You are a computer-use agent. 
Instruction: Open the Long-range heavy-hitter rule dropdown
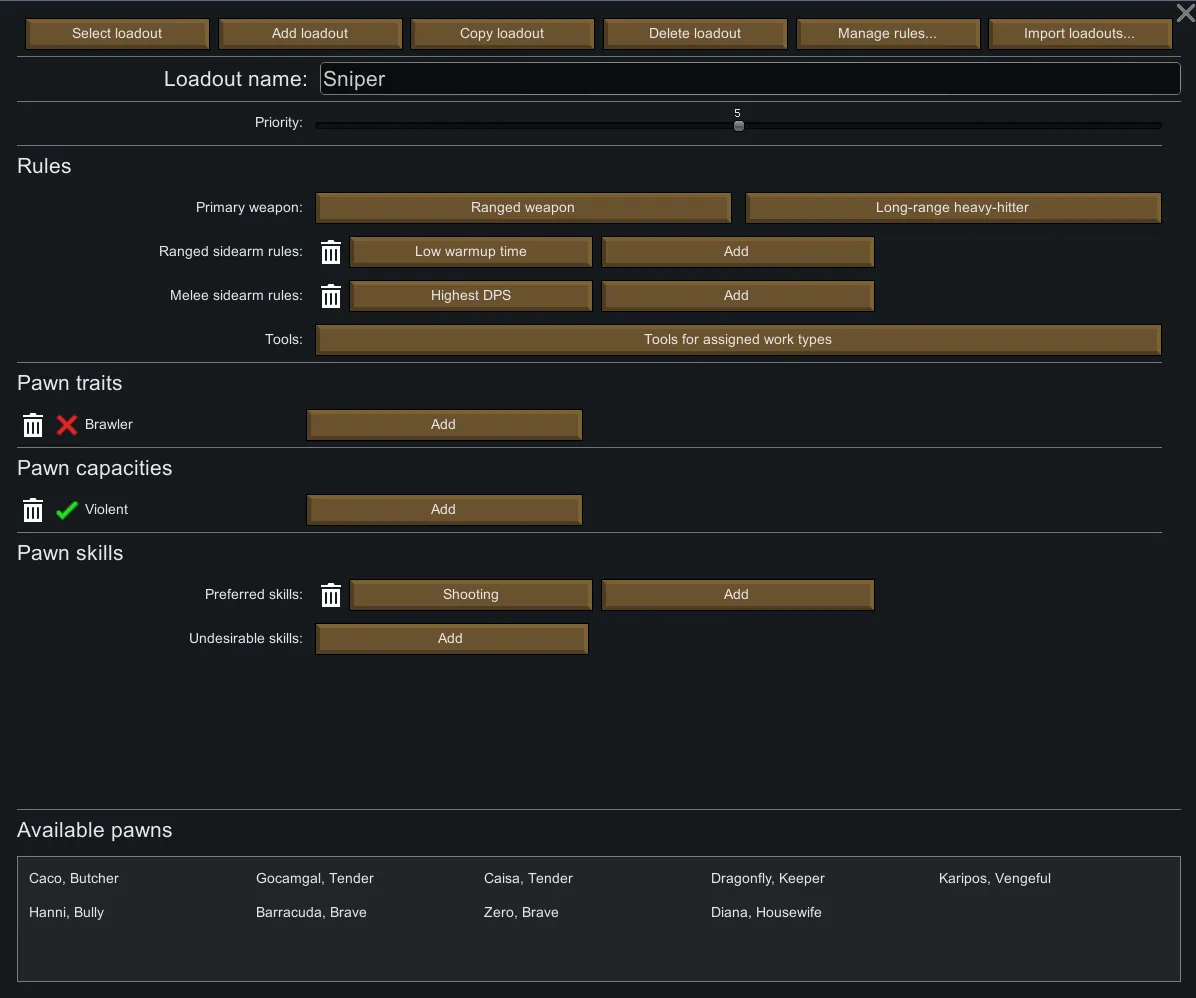pos(952,208)
